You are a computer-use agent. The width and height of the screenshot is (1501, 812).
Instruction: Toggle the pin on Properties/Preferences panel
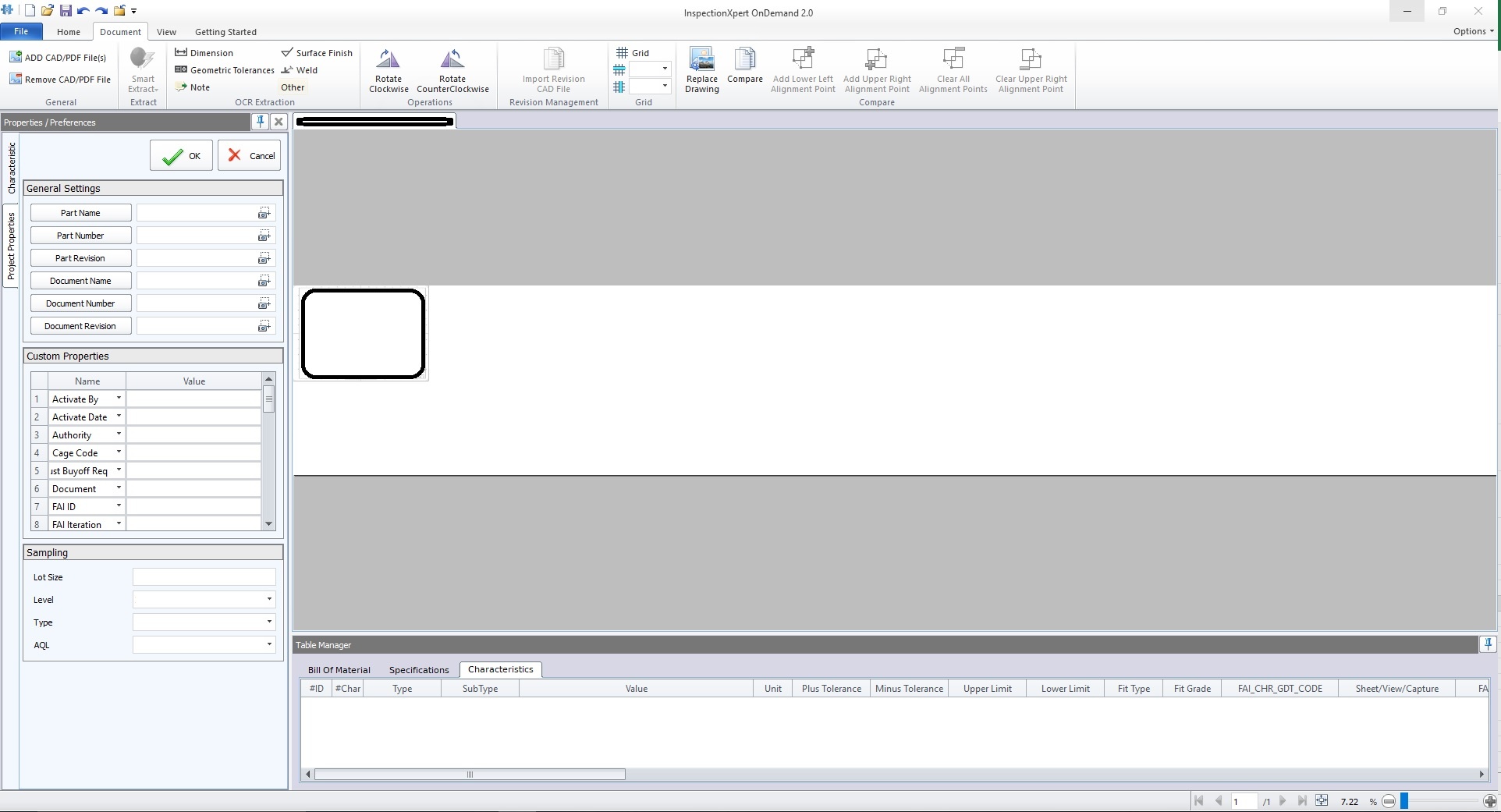tap(259, 122)
